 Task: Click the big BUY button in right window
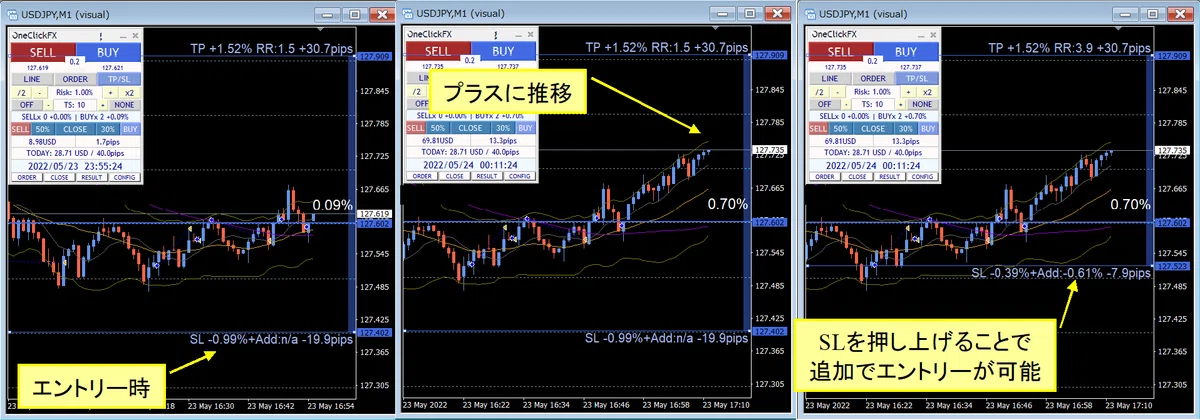coord(904,52)
